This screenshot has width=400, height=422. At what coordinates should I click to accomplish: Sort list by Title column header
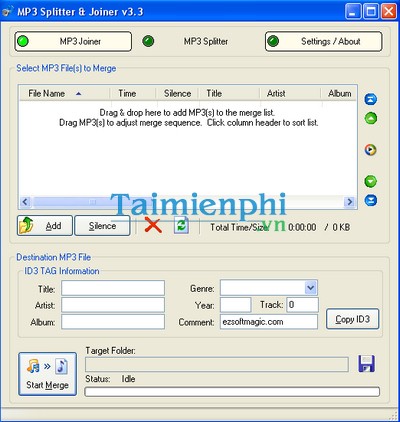(229, 93)
